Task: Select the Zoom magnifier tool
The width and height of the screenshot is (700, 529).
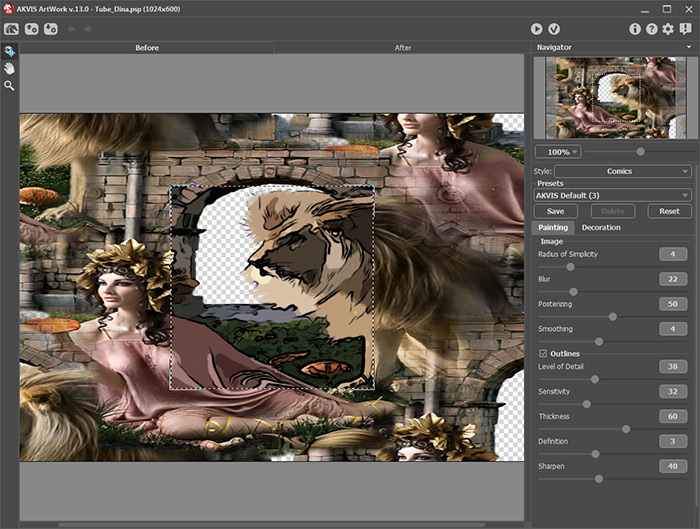Action: coord(9,85)
